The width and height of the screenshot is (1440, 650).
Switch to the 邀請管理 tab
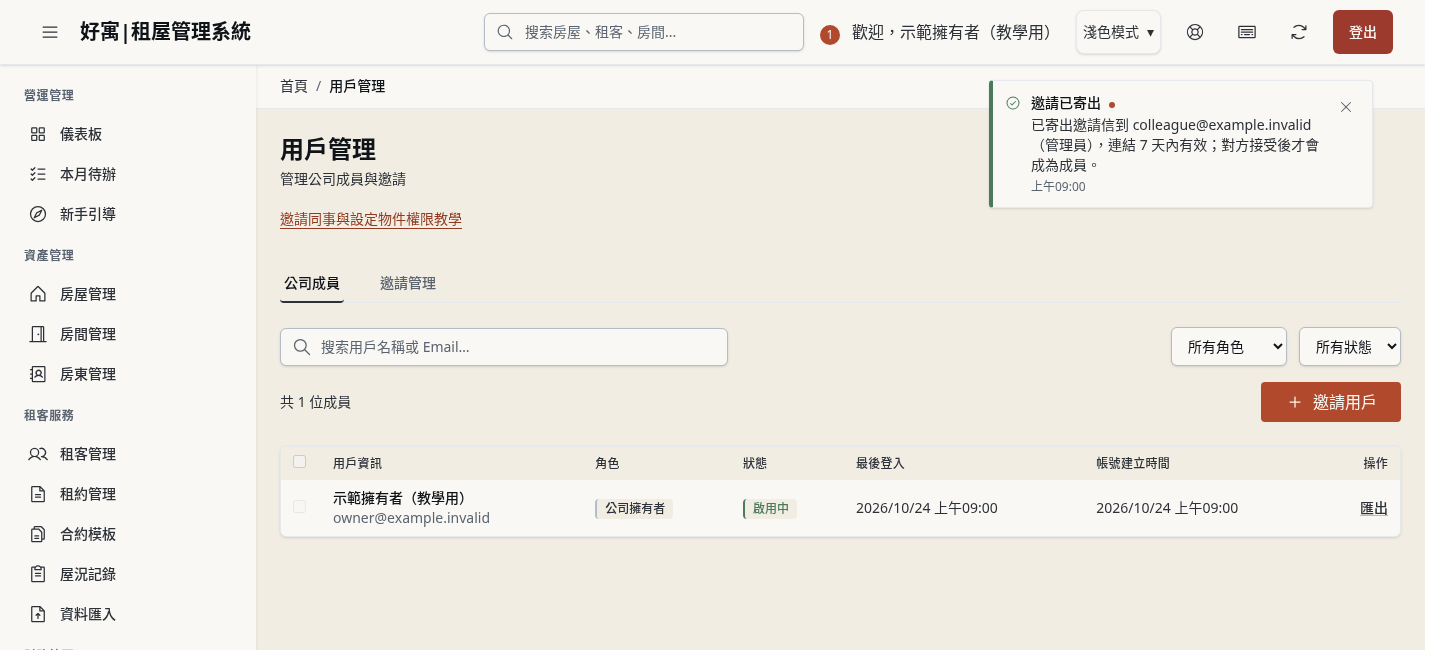pyautogui.click(x=408, y=283)
